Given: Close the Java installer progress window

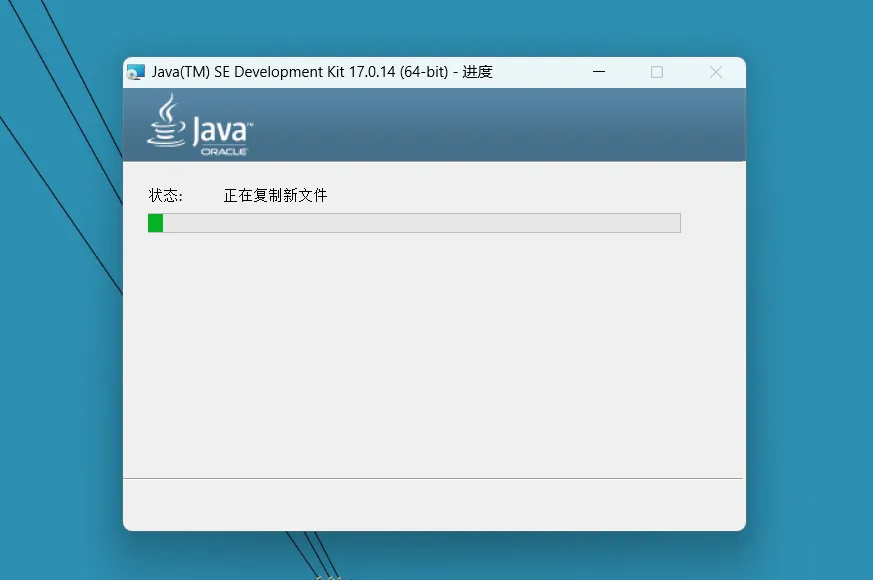Looking at the screenshot, I should pos(716,72).
